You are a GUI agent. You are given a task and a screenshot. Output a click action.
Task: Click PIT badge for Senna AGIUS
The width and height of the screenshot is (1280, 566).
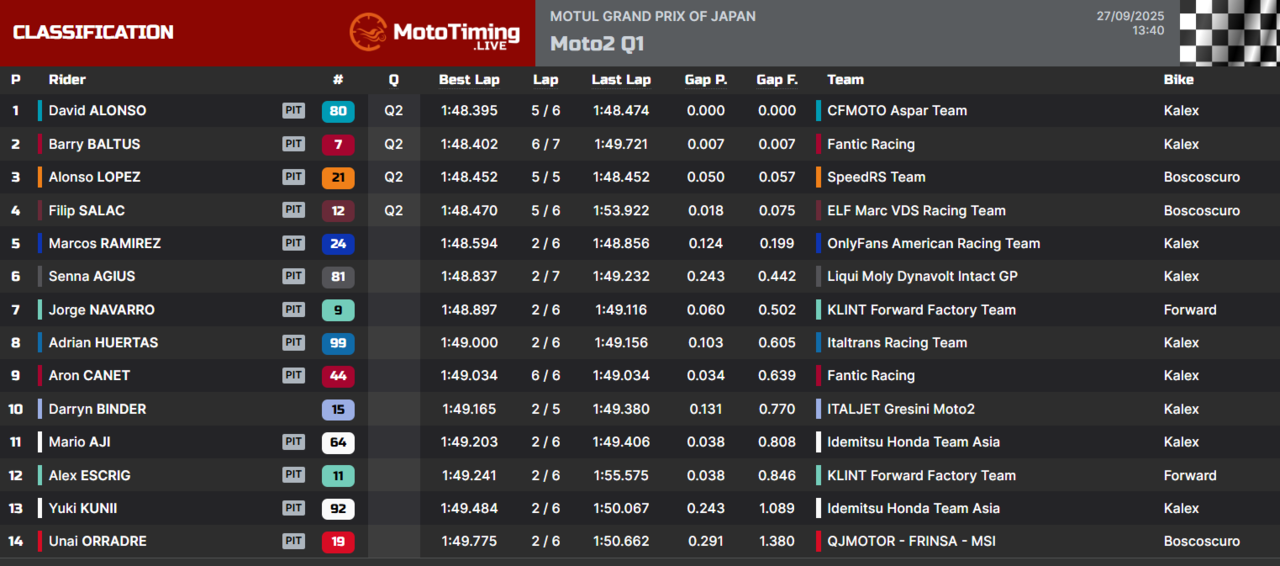coord(293,276)
